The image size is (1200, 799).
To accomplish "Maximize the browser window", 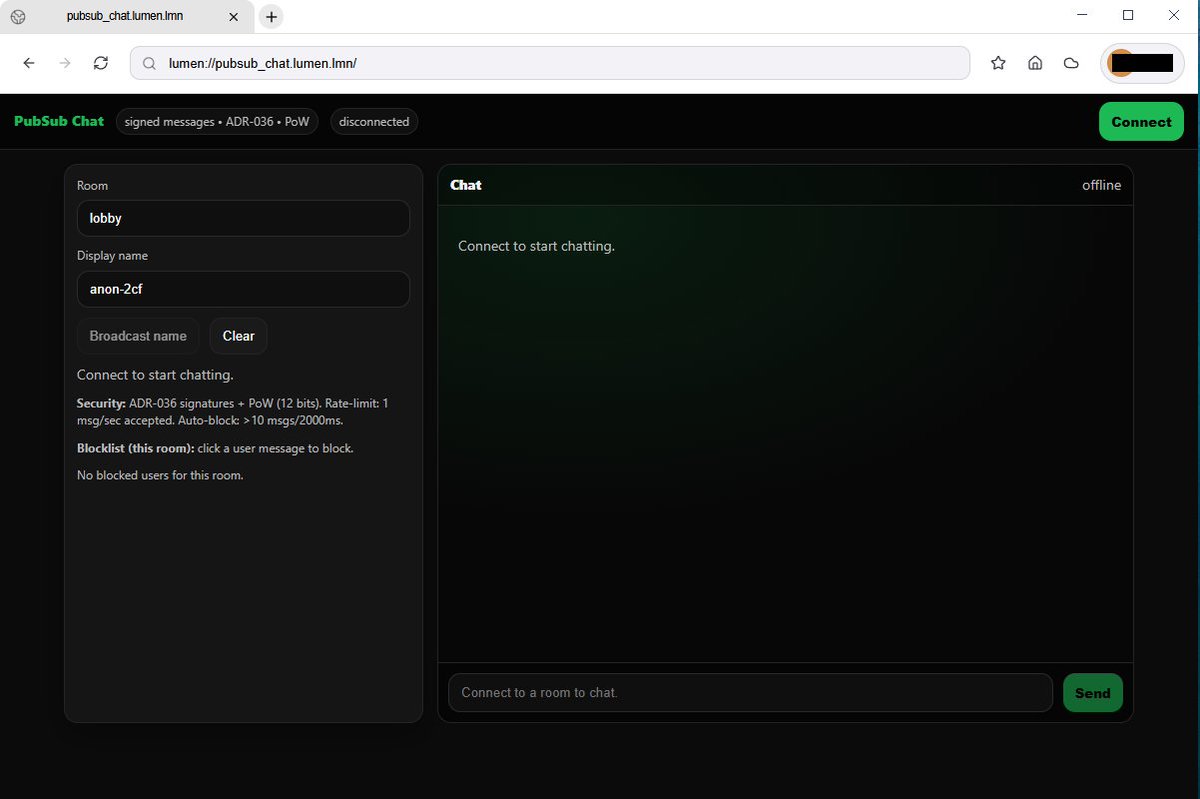I will pyautogui.click(x=1128, y=15).
